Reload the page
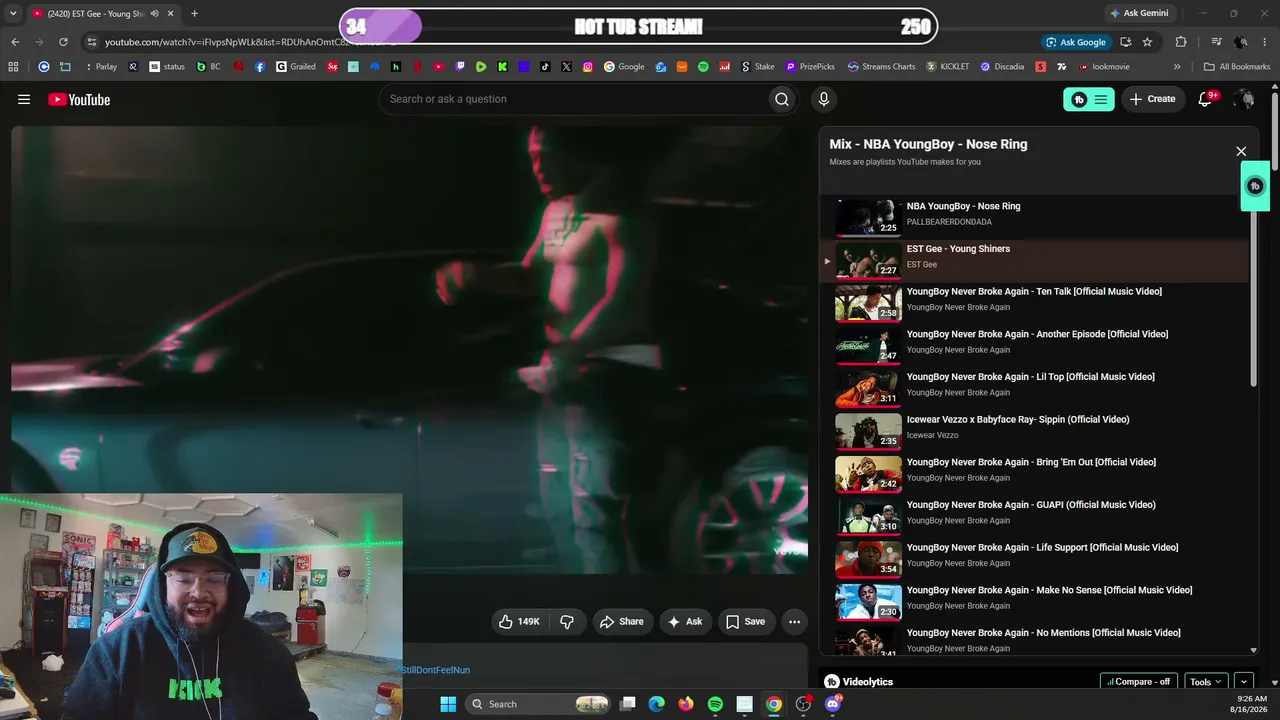The image size is (1280, 720). [x=63, y=42]
